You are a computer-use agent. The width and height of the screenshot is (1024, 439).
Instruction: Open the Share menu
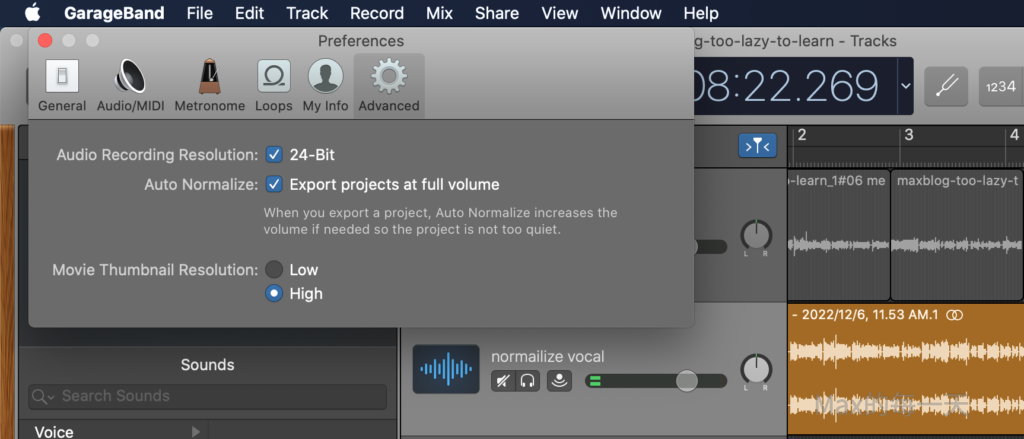(x=497, y=14)
